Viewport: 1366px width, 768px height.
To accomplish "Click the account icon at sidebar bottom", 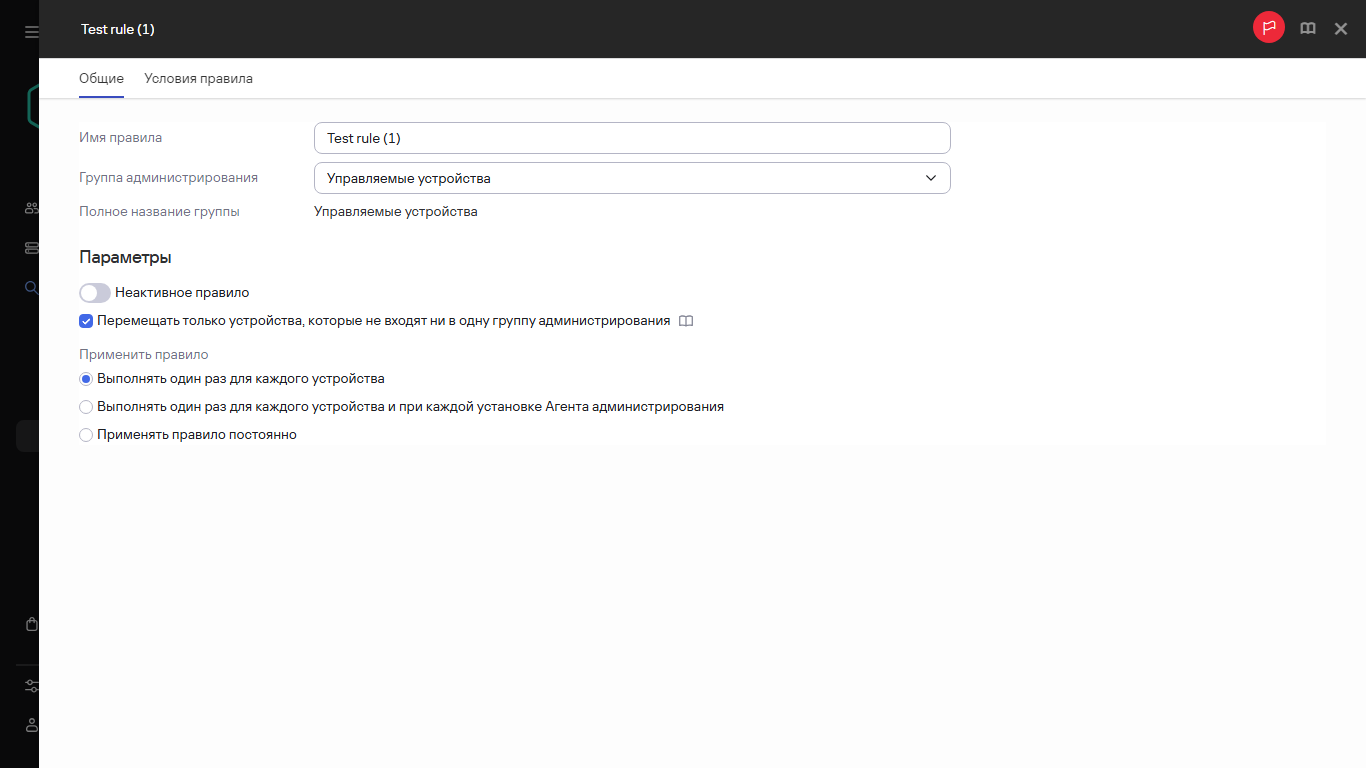I will (31, 725).
